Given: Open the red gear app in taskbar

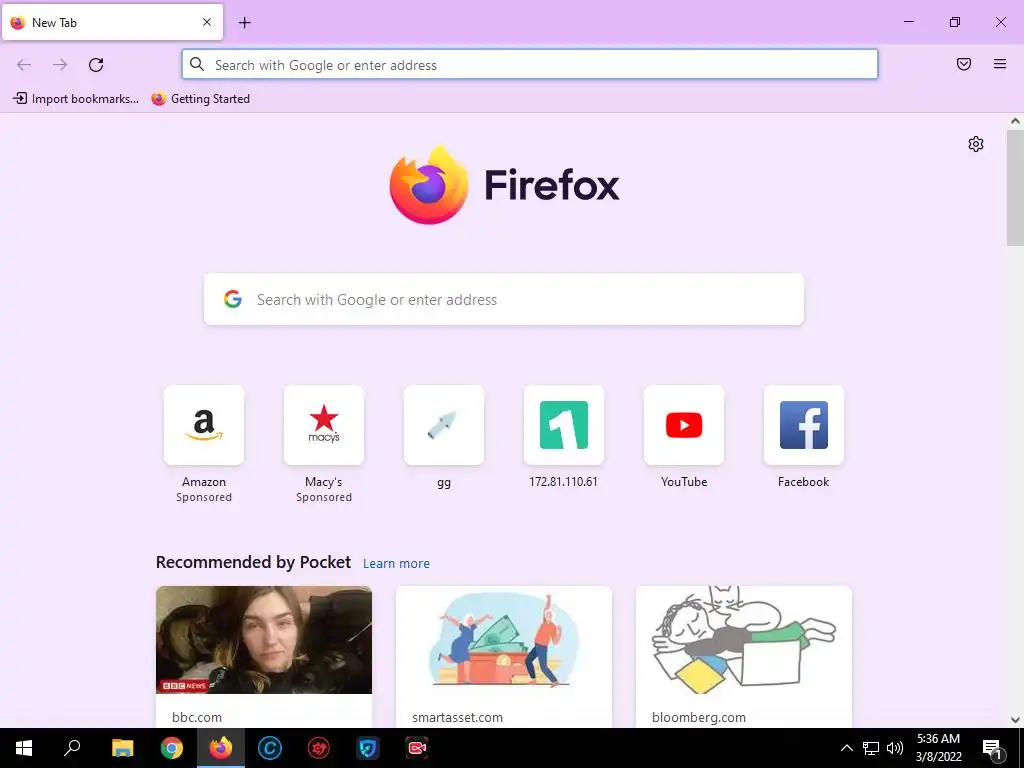Looking at the screenshot, I should click(319, 748).
